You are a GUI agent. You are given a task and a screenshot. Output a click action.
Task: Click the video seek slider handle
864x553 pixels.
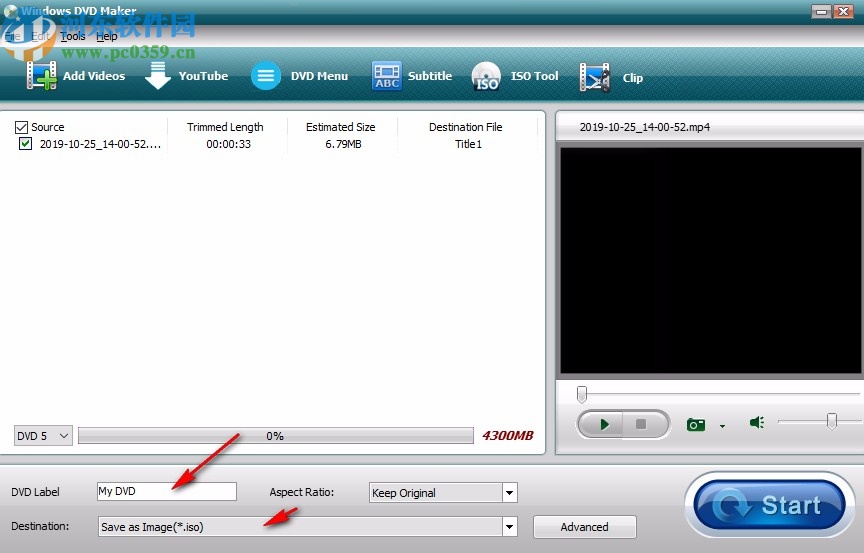[581, 394]
